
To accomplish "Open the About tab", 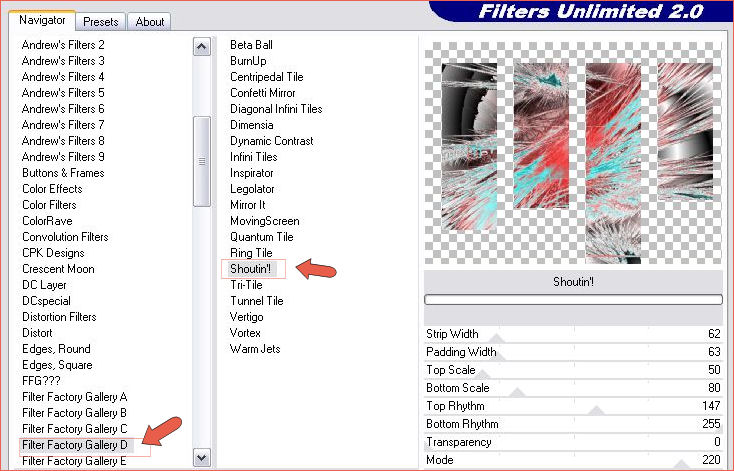I will 150,21.
